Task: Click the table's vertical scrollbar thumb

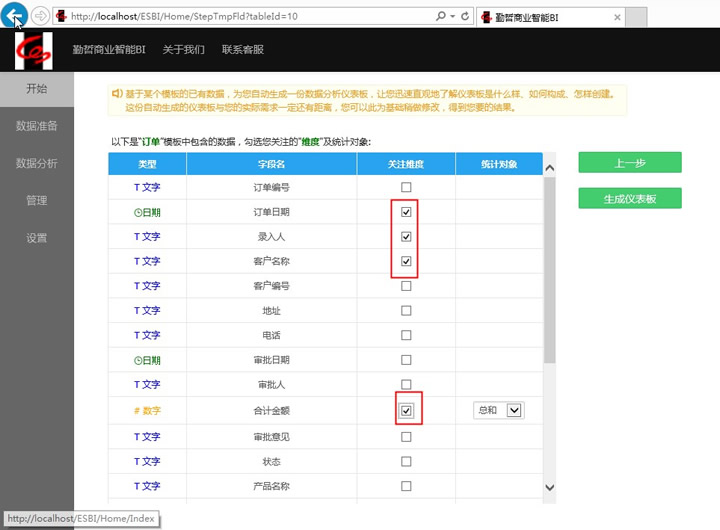Action: pos(549,270)
